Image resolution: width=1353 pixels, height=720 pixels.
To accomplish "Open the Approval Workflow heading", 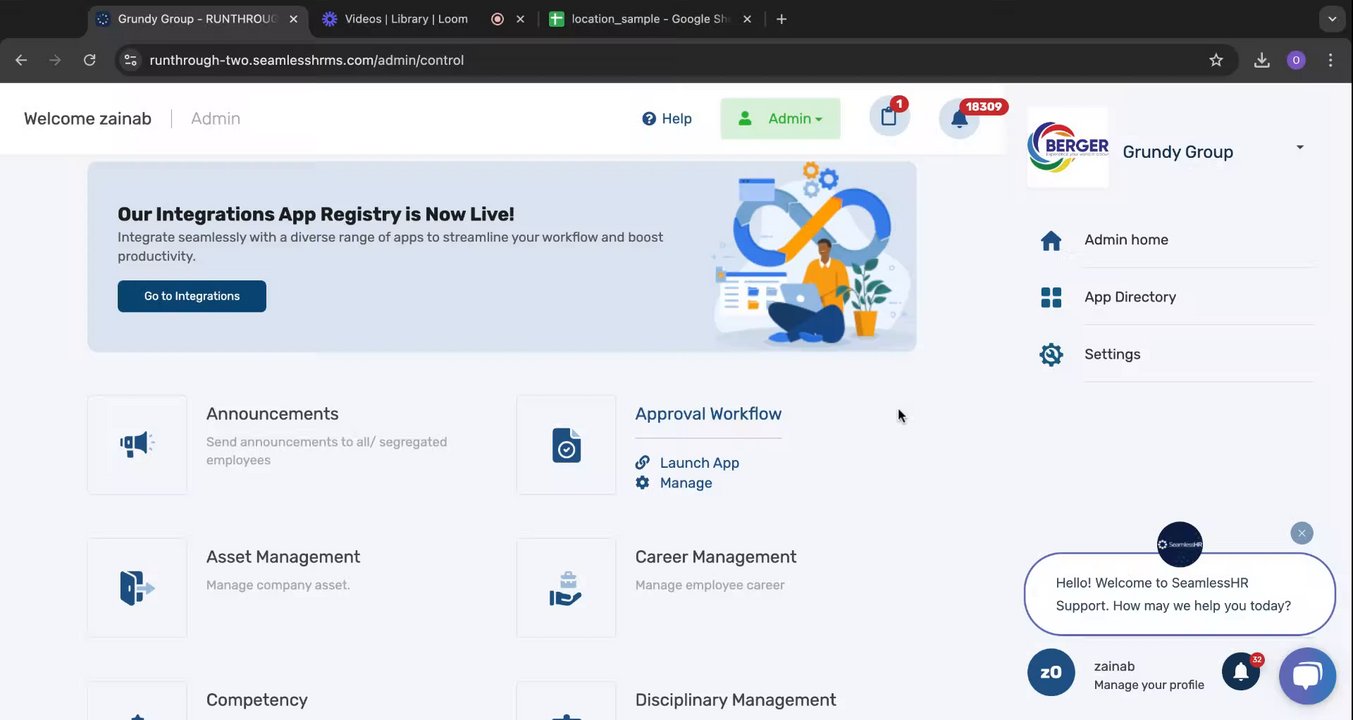I will pyautogui.click(x=708, y=414).
